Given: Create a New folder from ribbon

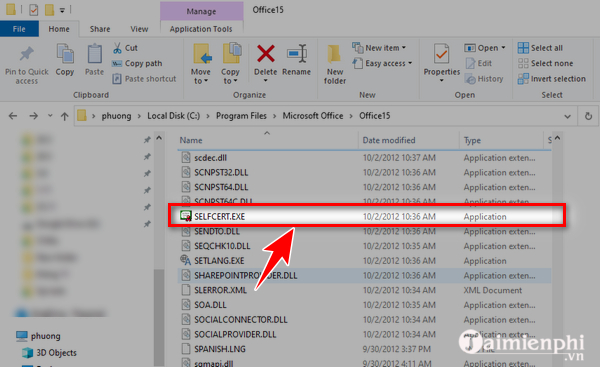Looking at the screenshot, I should (x=335, y=64).
